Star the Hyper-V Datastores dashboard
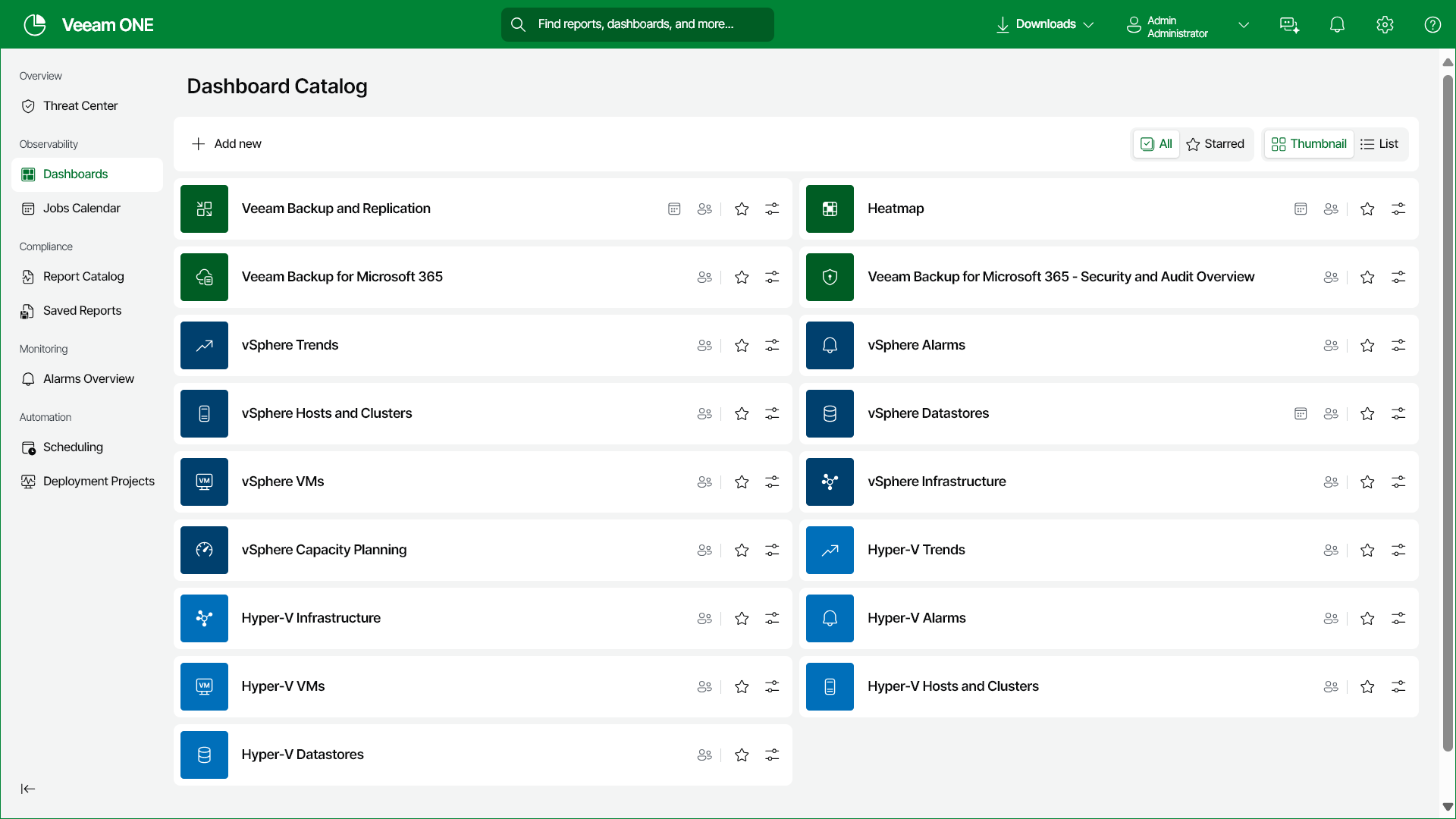 pyautogui.click(x=742, y=755)
